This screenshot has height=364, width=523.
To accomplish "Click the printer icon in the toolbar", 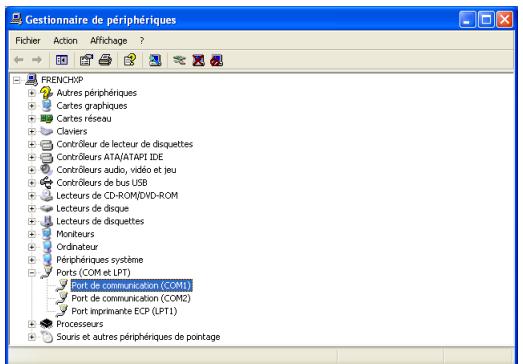I will (x=105, y=60).
